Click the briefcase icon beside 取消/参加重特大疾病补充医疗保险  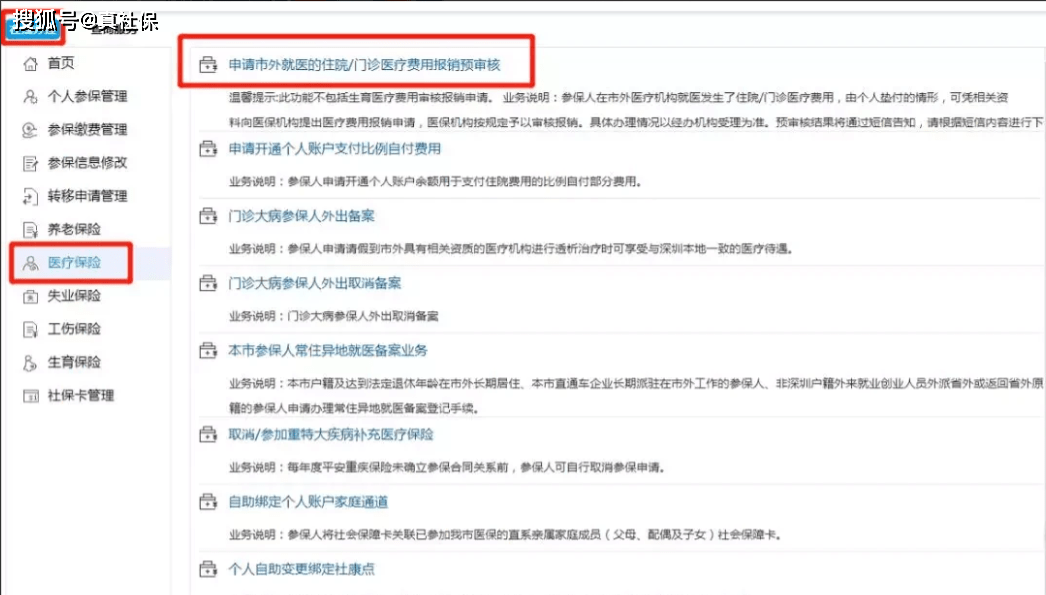click(207, 434)
